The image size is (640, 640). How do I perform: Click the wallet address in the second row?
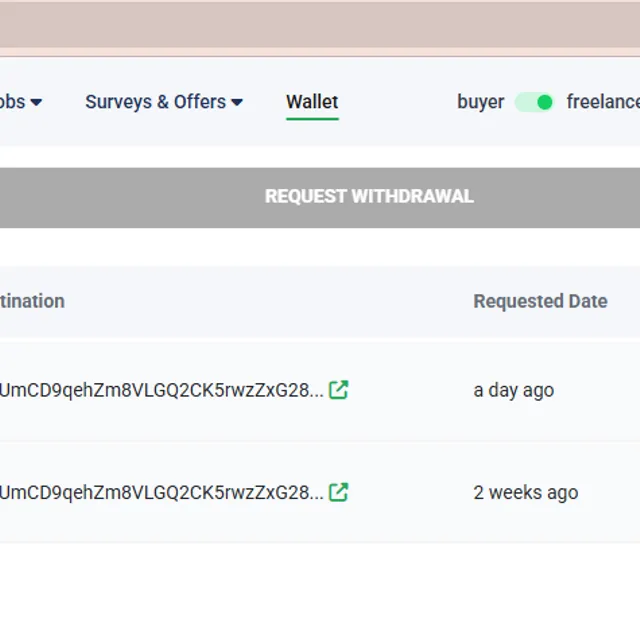pyautogui.click(x=160, y=492)
